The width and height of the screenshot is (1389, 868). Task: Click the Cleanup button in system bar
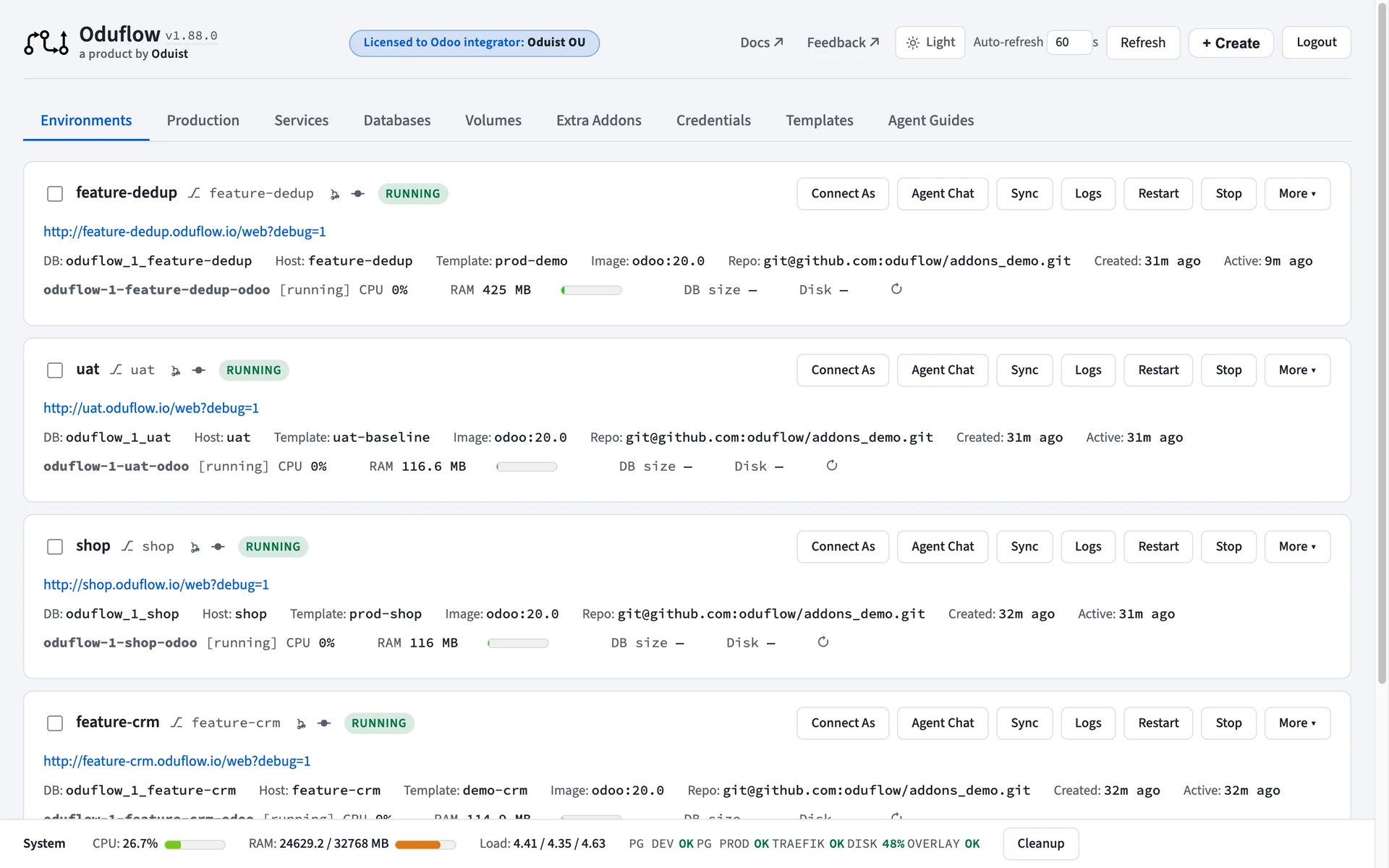(1040, 843)
